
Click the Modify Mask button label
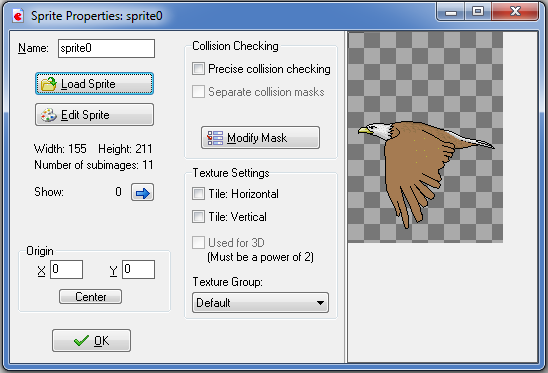coord(257,138)
